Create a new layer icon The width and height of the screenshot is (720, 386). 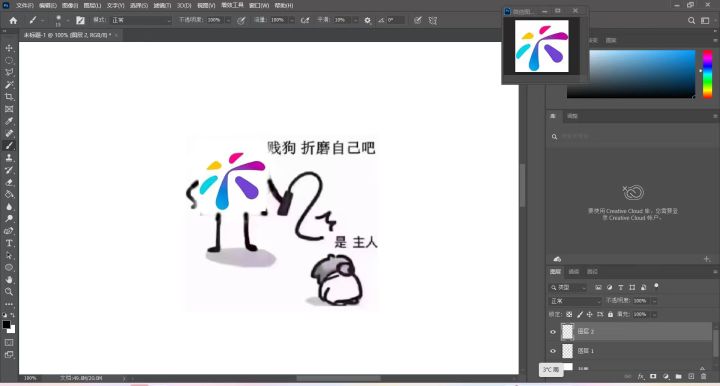[691, 376]
